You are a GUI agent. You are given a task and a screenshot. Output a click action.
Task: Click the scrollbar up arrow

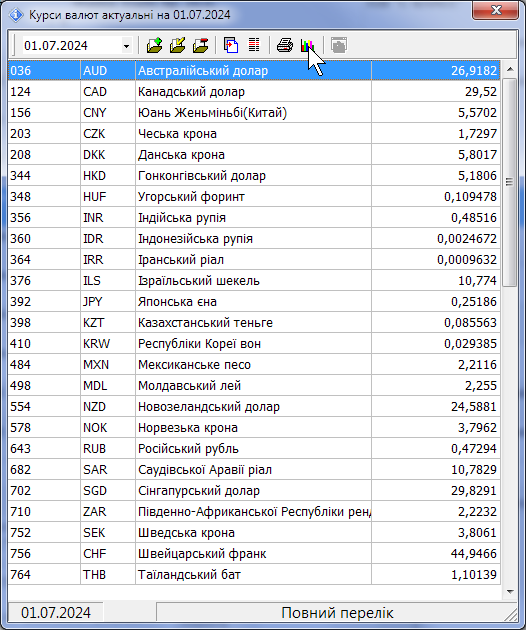coord(510,70)
